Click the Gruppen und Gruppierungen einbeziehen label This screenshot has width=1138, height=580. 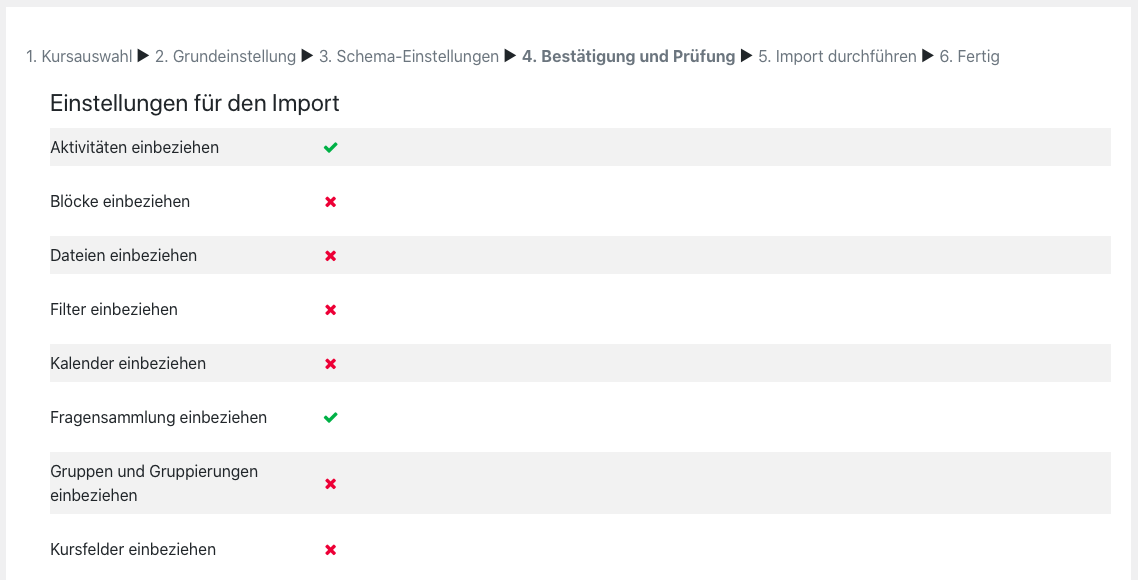[154, 483]
